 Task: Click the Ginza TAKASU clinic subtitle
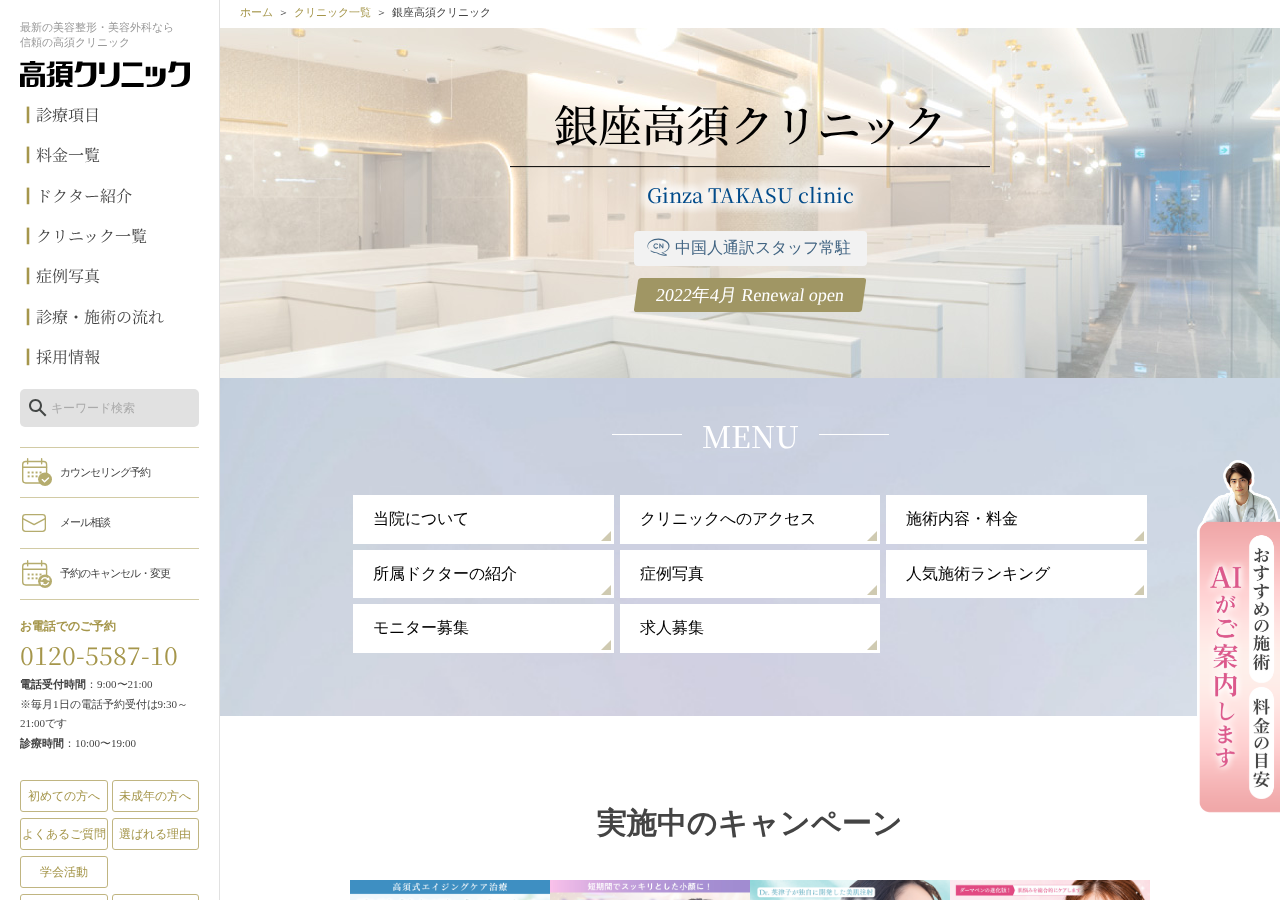pyautogui.click(x=750, y=195)
